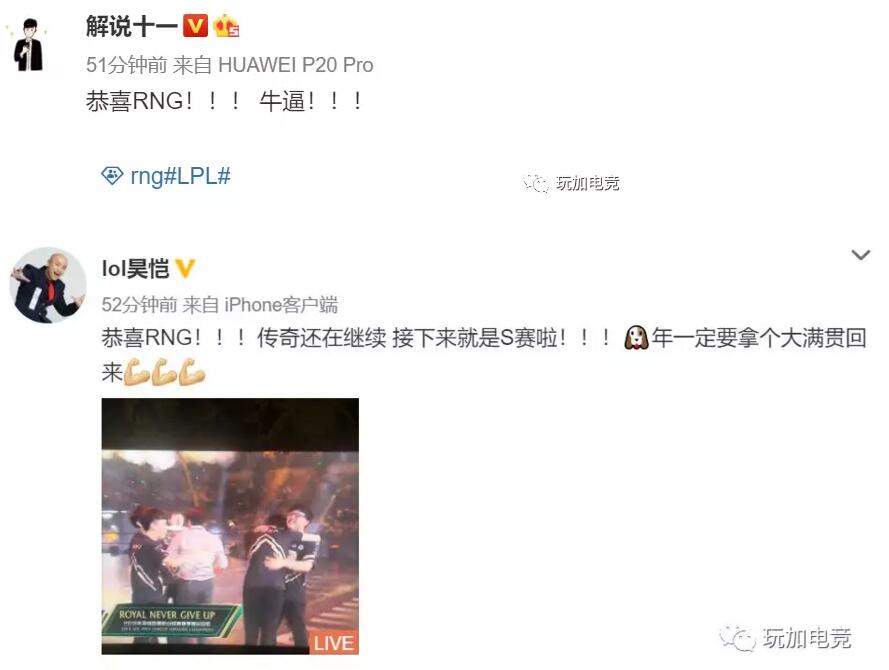Open the profile avatar of 解说十一
The height and width of the screenshot is (670, 889).
pyautogui.click(x=27, y=44)
